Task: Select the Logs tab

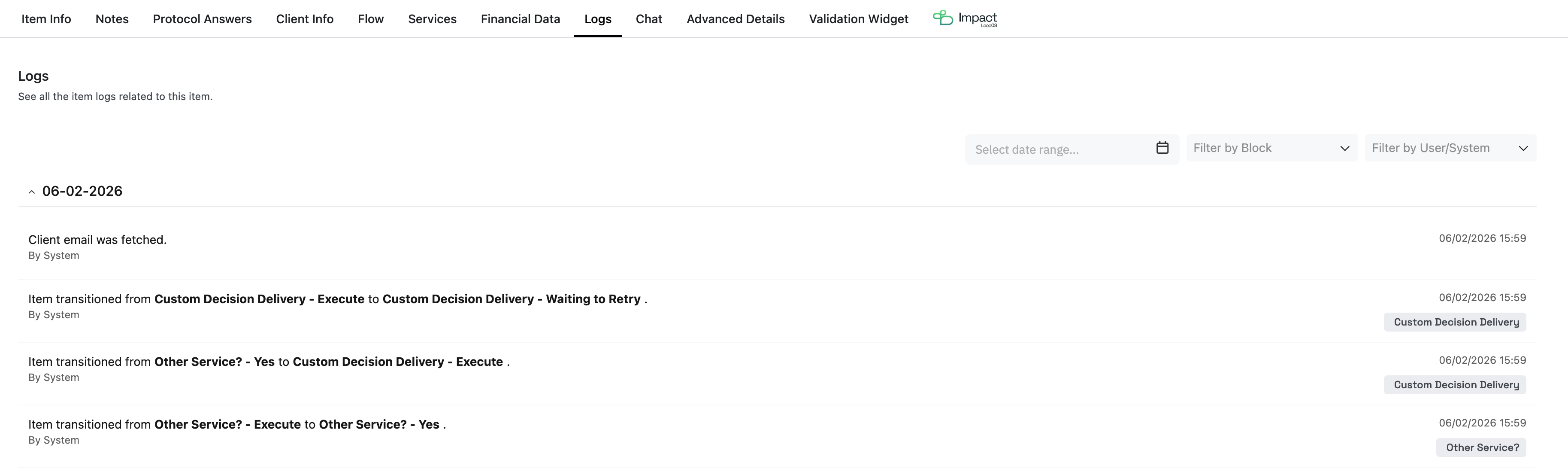Action: point(598,19)
